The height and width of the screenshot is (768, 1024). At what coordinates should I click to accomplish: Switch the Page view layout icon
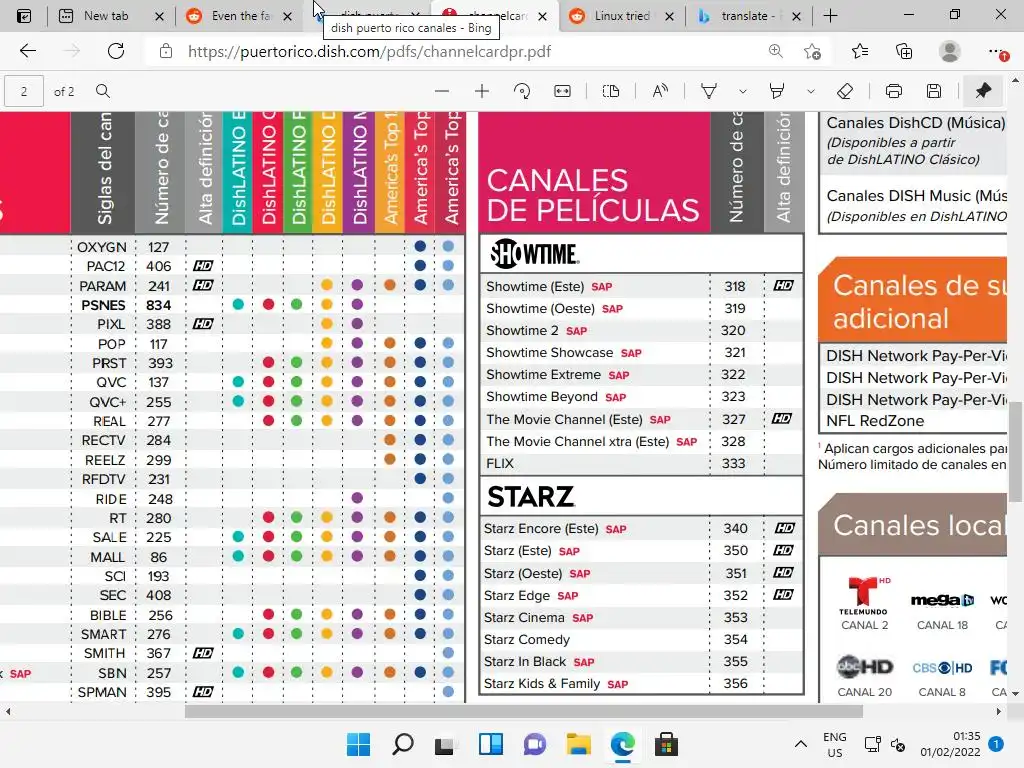tap(611, 91)
